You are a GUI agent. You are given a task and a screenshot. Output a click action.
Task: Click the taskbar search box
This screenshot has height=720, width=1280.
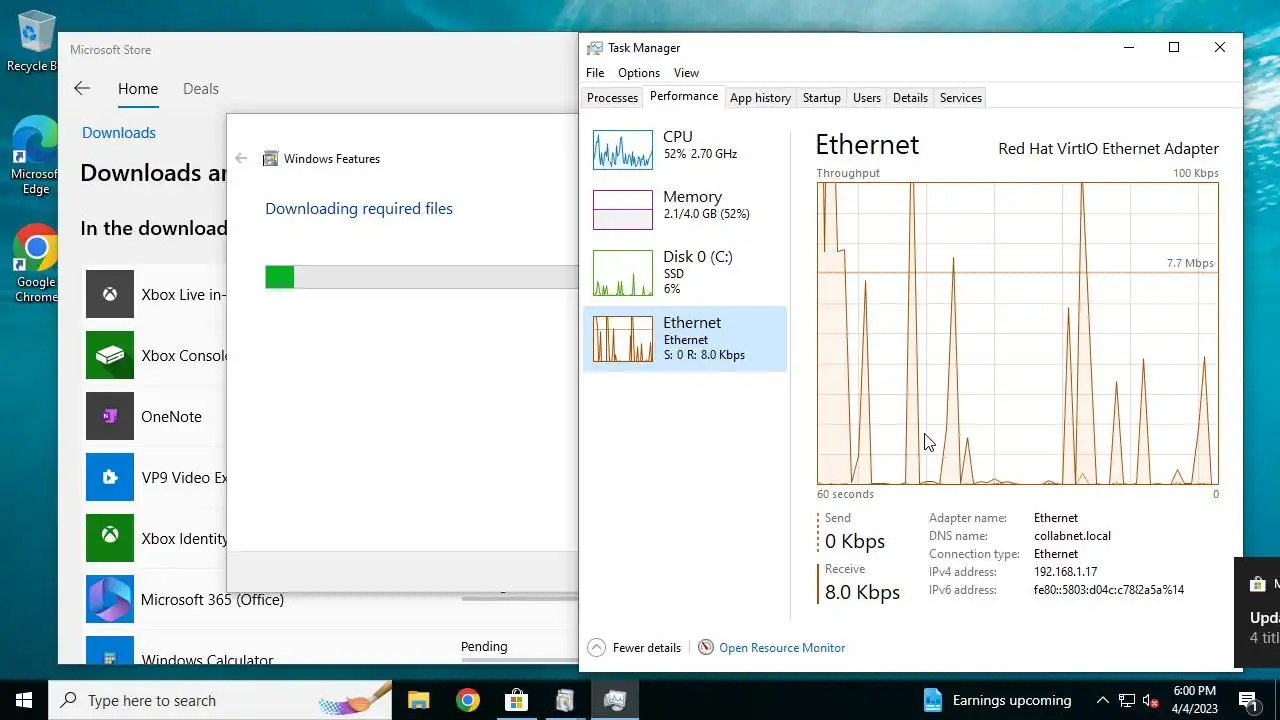coord(221,700)
